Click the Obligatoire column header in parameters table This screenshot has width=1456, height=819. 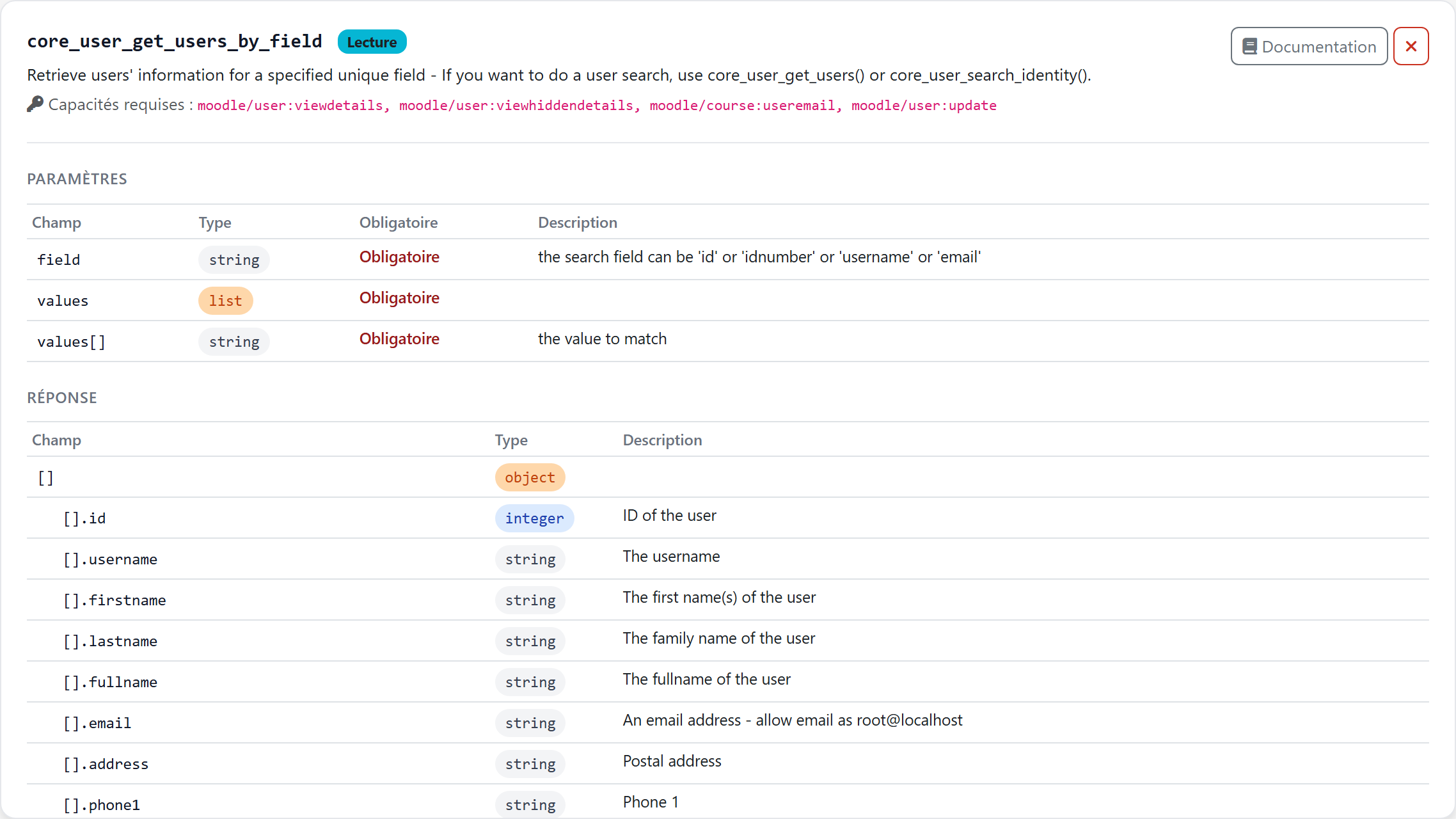click(399, 223)
